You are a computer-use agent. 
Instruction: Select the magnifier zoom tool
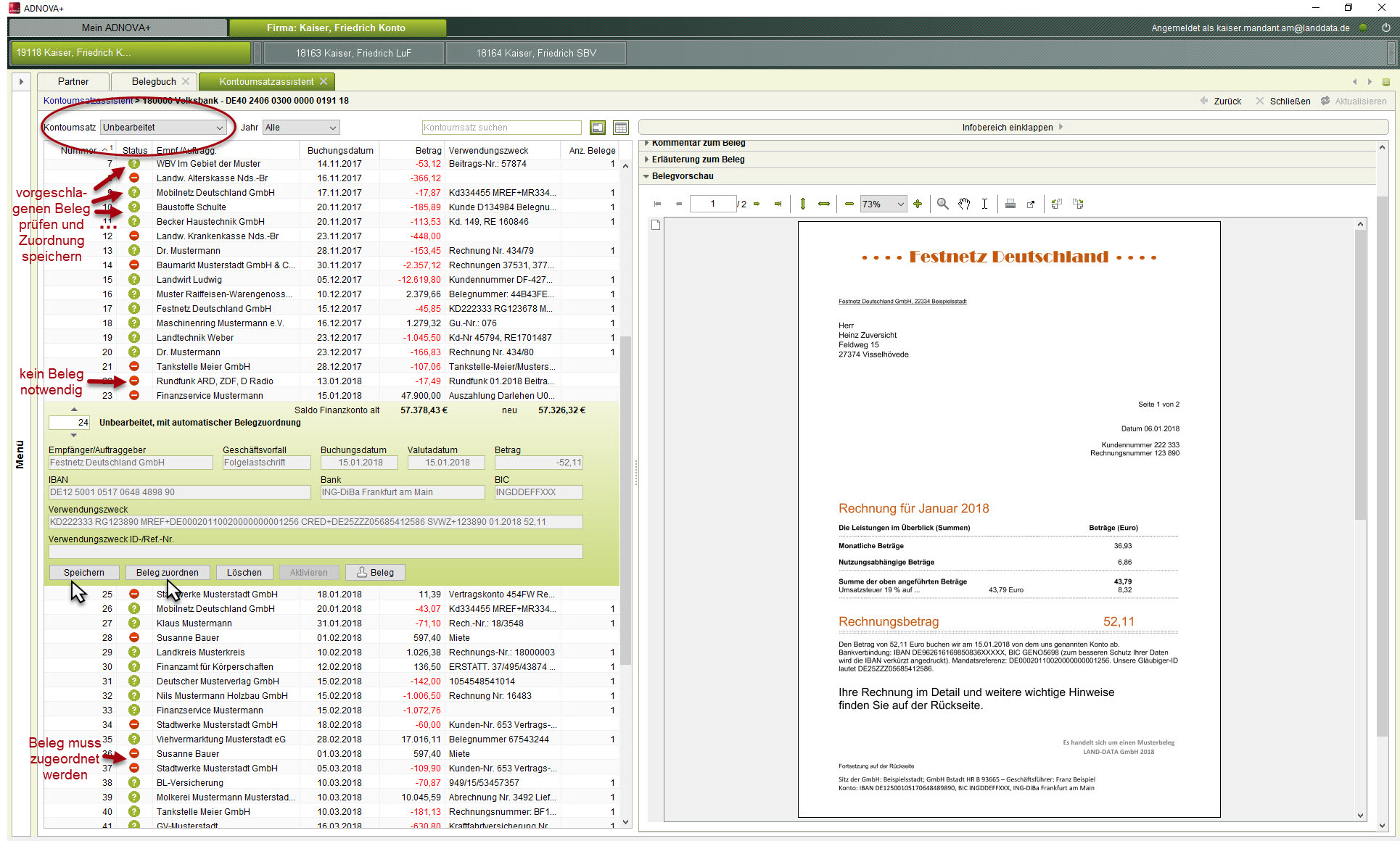(942, 204)
